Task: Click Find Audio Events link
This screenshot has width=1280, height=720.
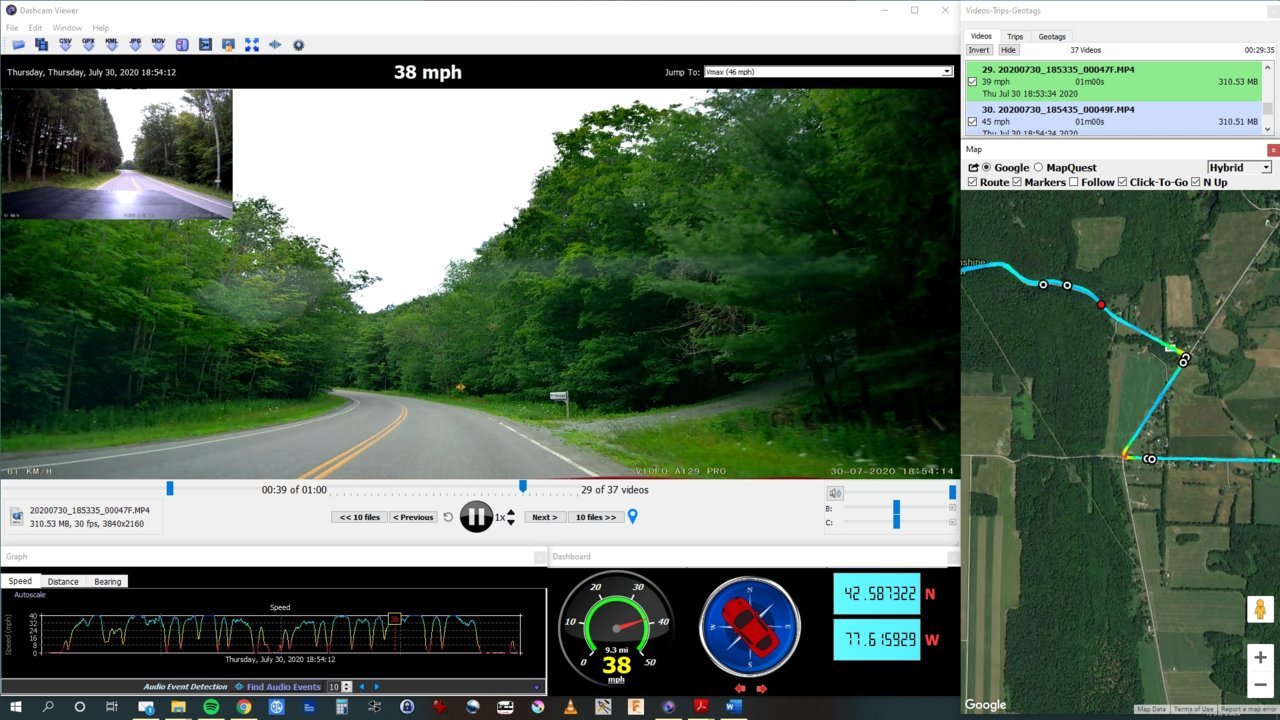Action: click(x=284, y=687)
